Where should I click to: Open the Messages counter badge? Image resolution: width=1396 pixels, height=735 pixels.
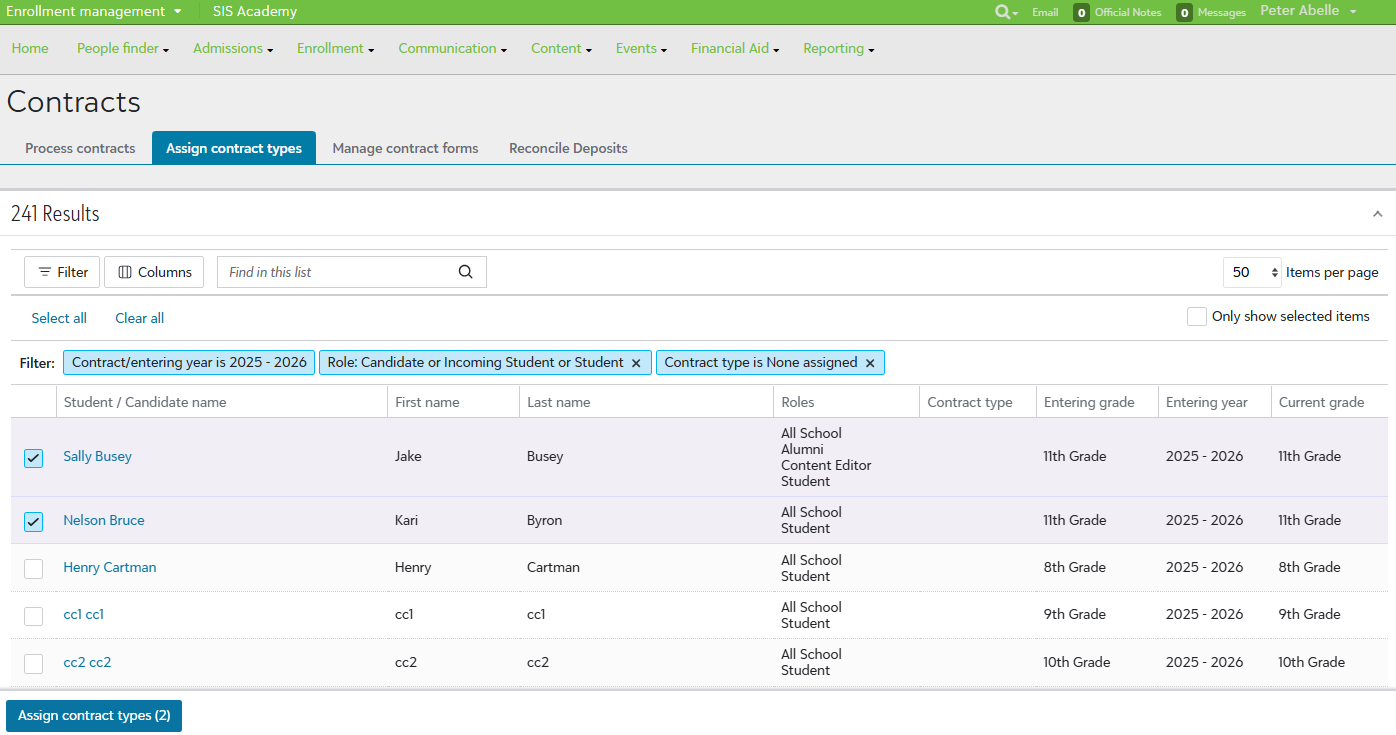click(1184, 13)
